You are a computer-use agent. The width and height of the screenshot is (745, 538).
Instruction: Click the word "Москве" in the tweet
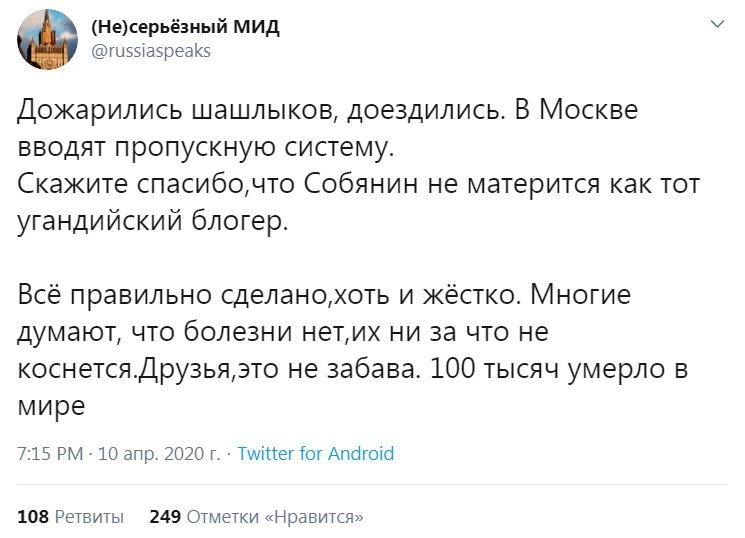(x=596, y=110)
